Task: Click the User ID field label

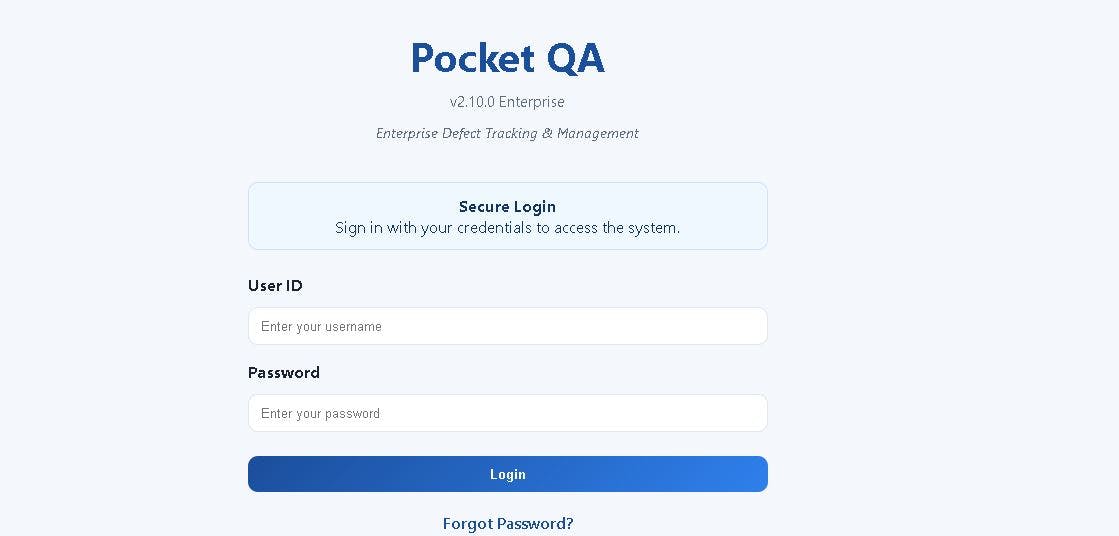Action: pyautogui.click(x=275, y=285)
